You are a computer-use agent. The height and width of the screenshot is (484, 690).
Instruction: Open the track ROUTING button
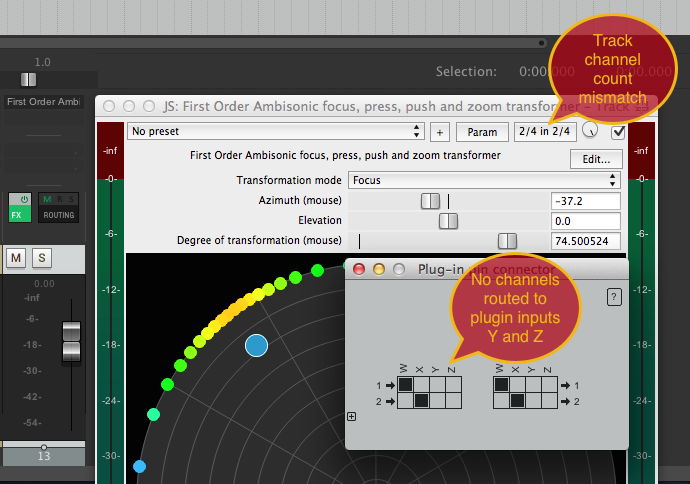(59, 215)
